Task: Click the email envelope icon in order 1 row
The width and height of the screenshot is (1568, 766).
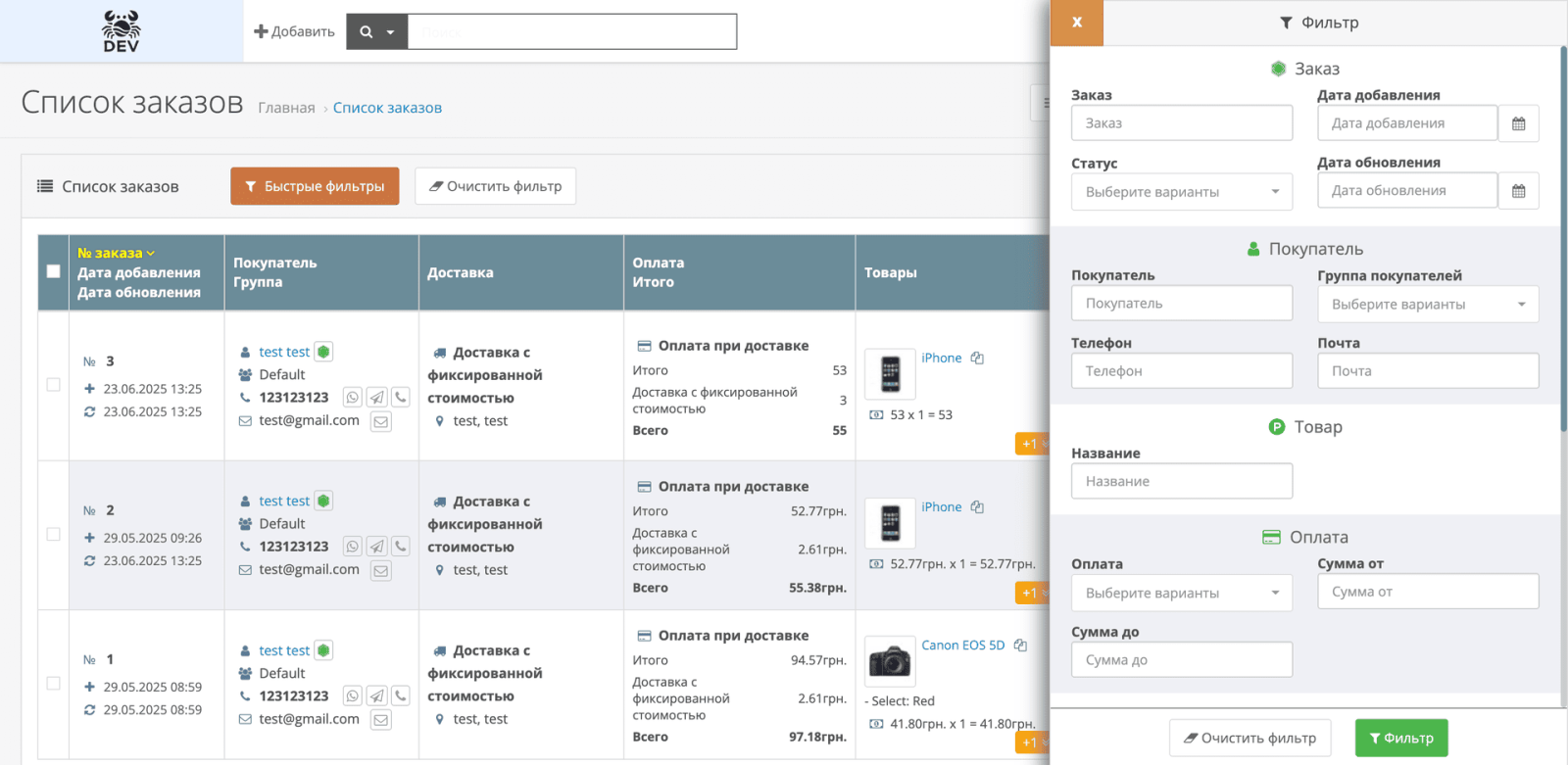Action: click(x=381, y=720)
